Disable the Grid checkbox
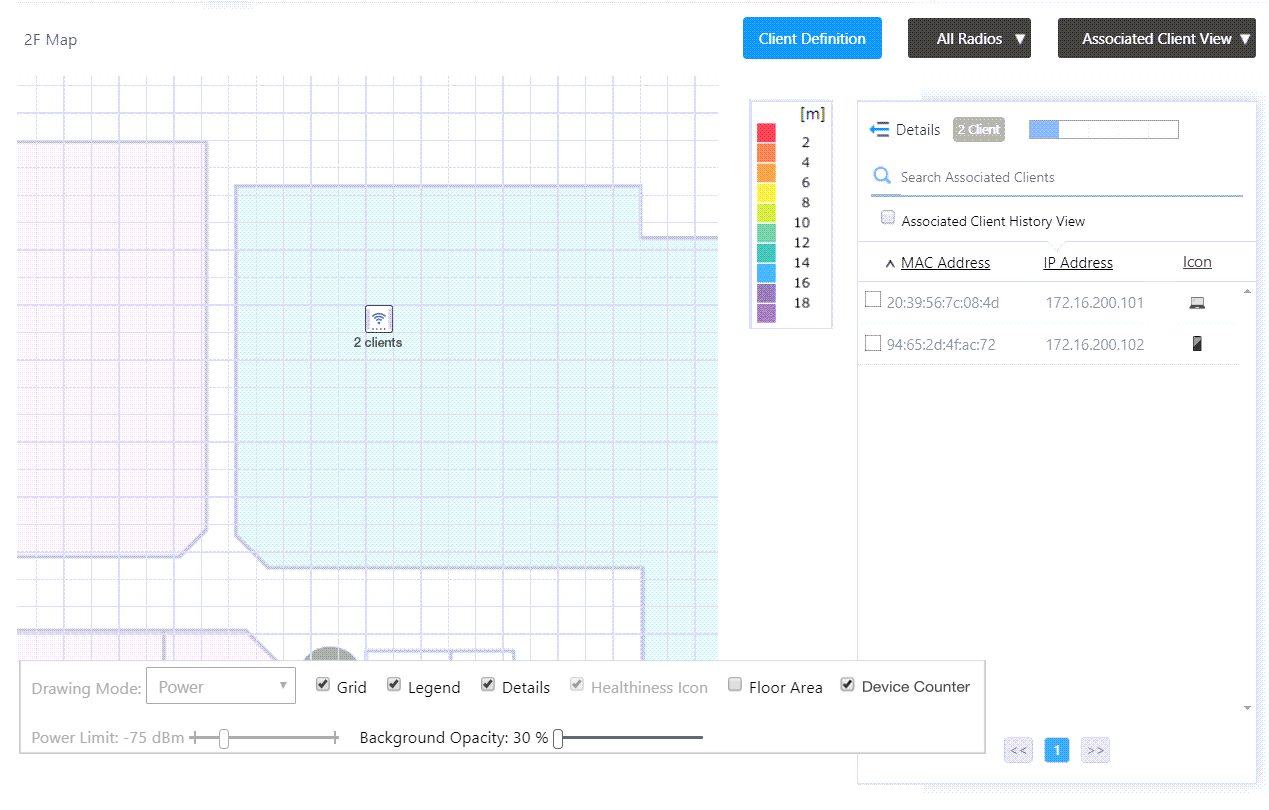1269x810 pixels. tap(323, 685)
